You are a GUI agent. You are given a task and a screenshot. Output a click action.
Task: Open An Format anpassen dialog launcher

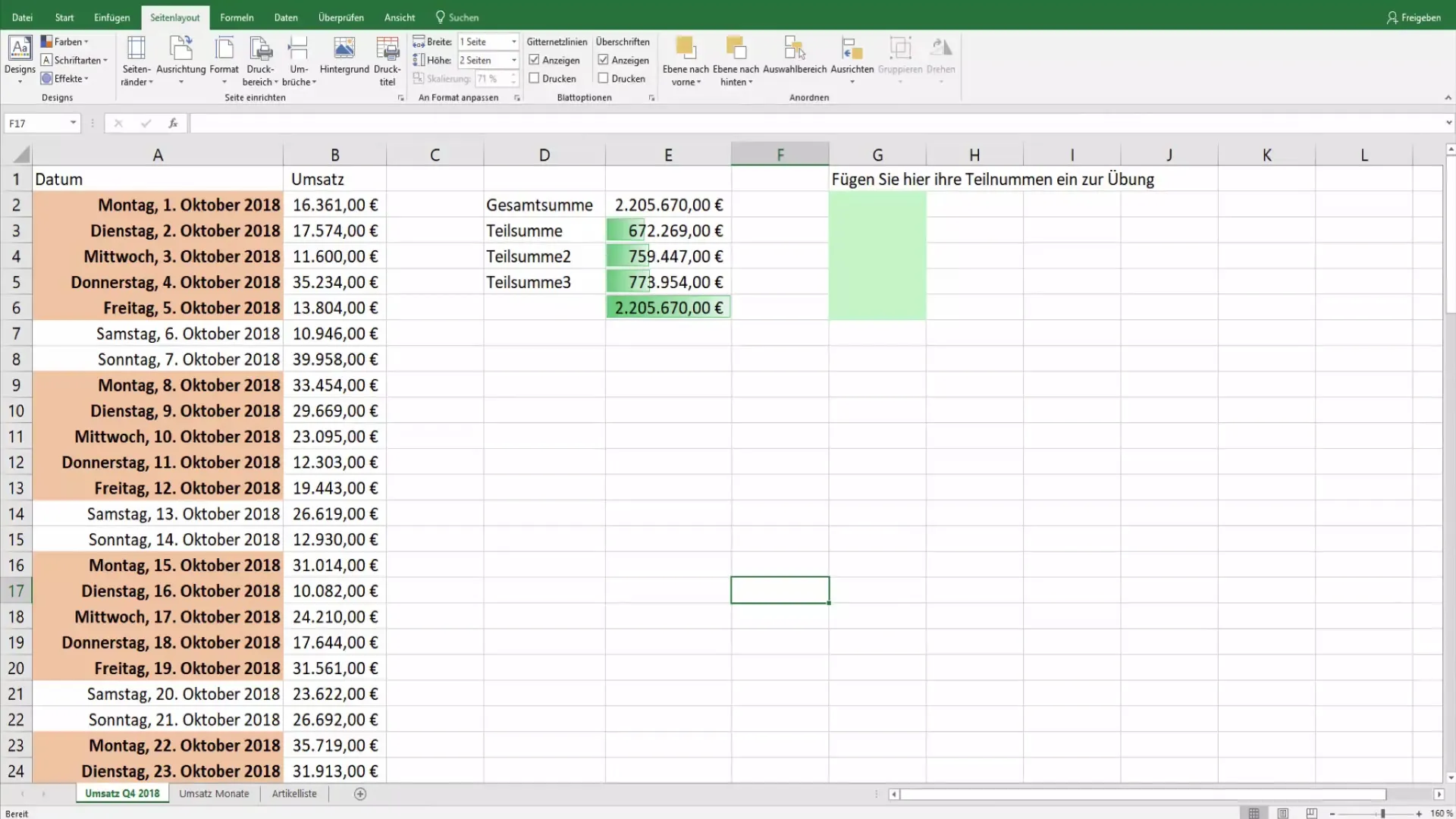click(516, 98)
